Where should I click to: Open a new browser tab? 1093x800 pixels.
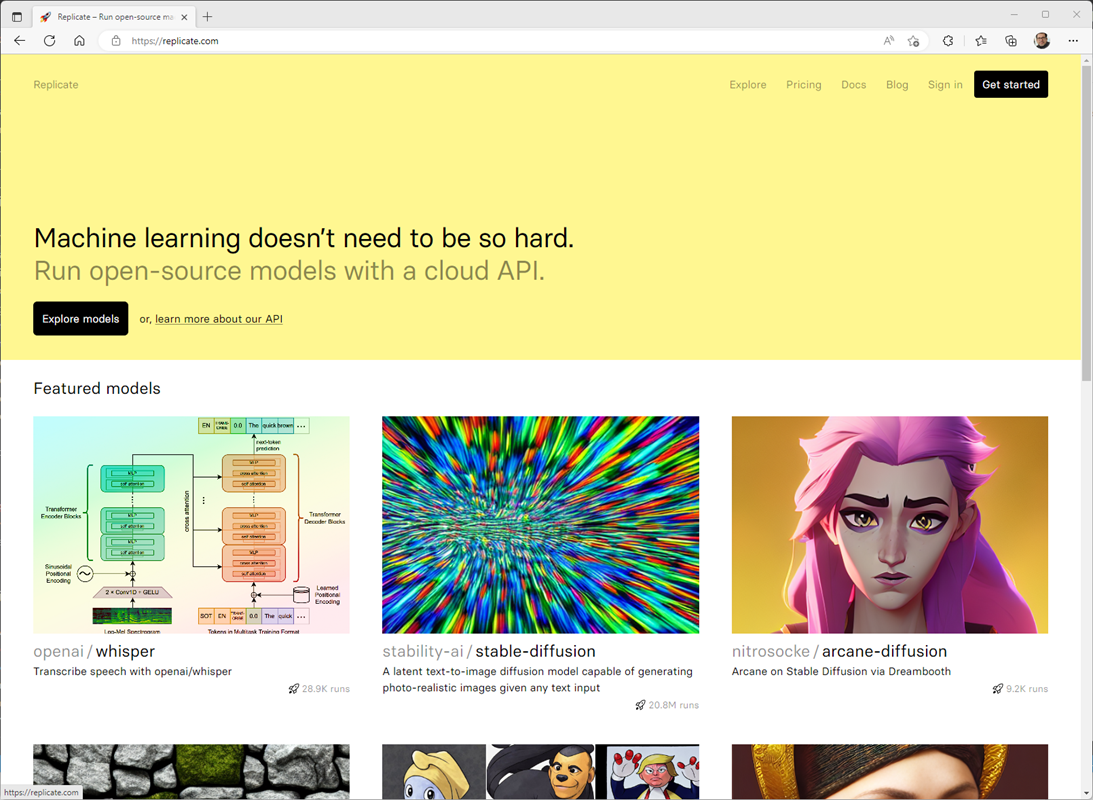point(207,17)
